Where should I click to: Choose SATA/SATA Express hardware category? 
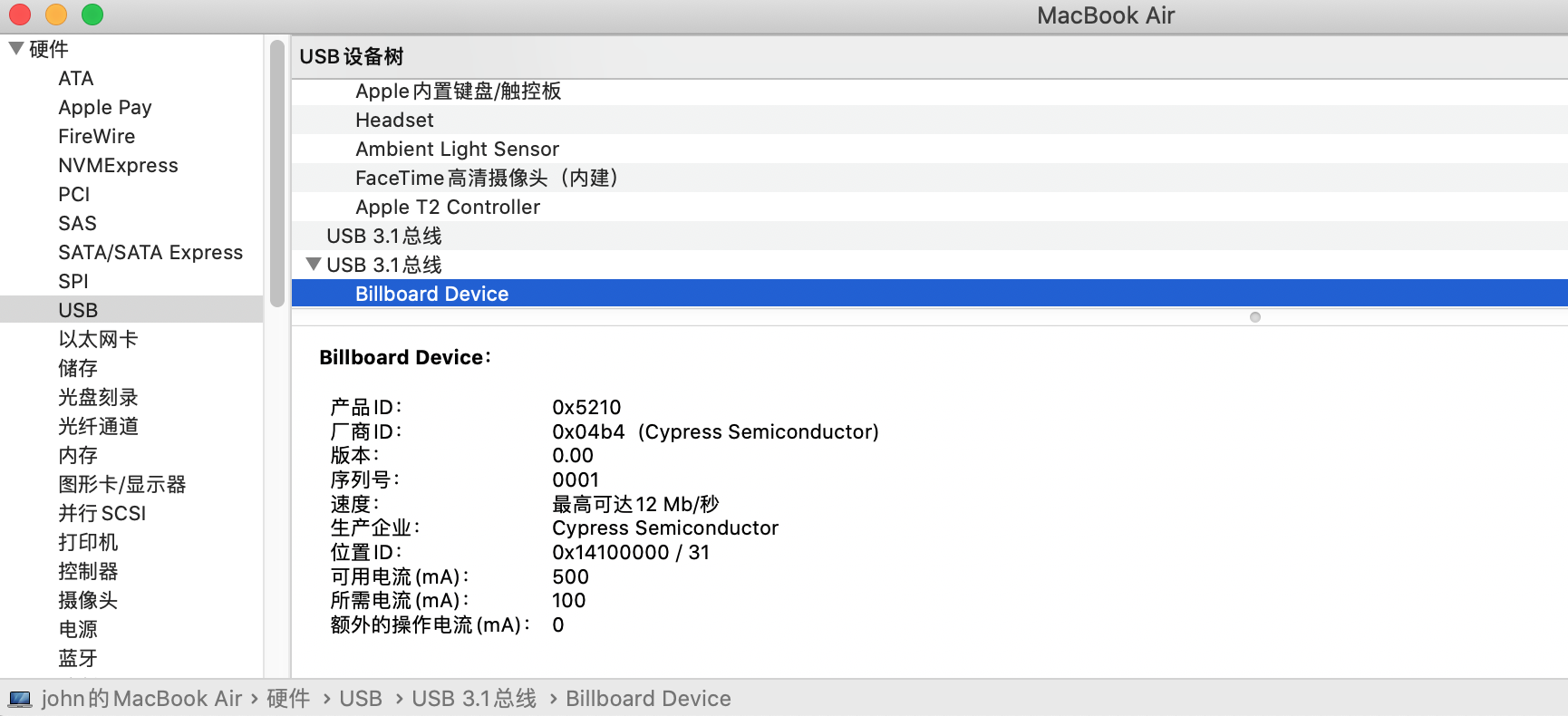click(150, 252)
